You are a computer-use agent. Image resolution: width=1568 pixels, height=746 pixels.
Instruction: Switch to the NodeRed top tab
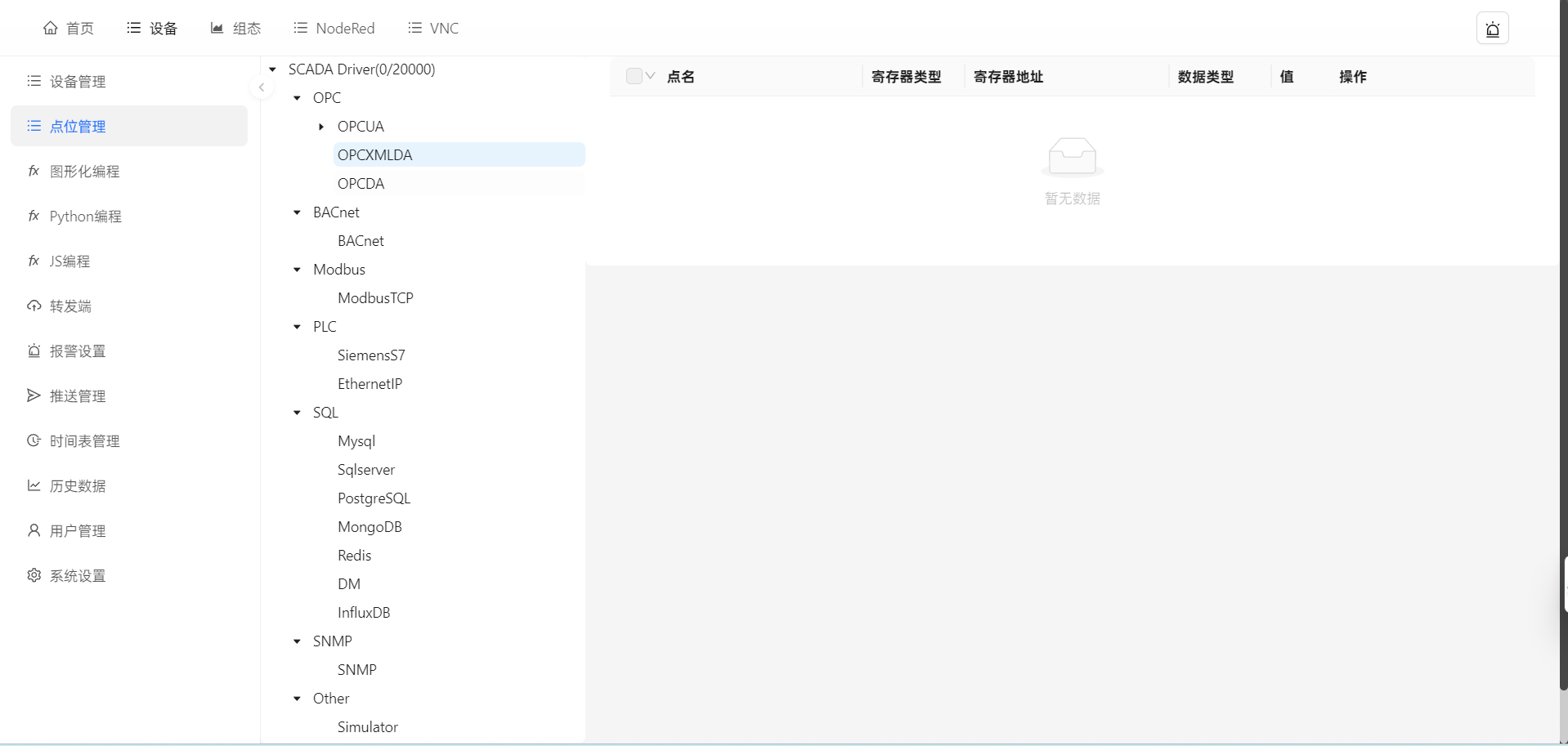(334, 29)
